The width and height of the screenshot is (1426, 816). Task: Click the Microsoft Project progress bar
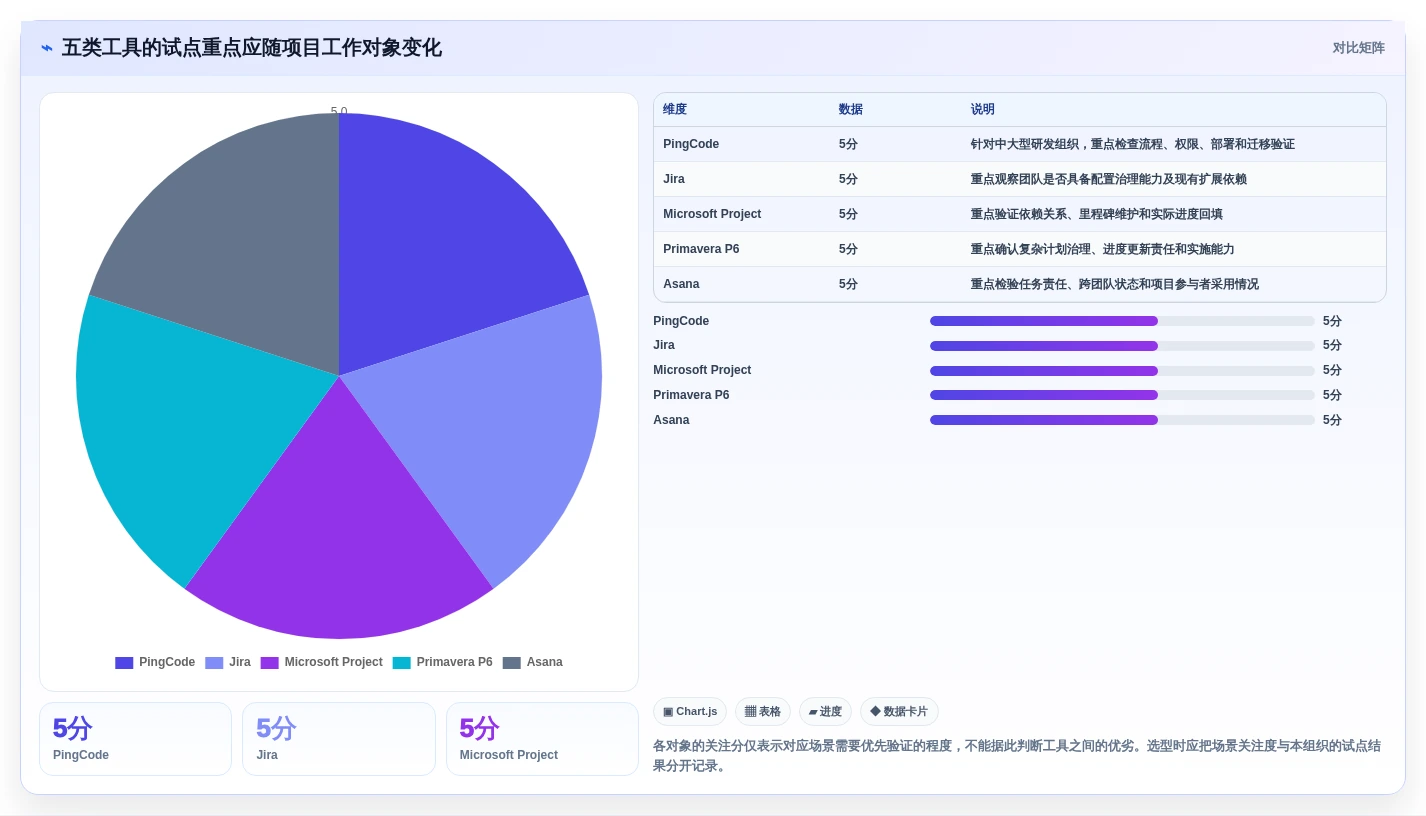pyautogui.click(x=1122, y=371)
